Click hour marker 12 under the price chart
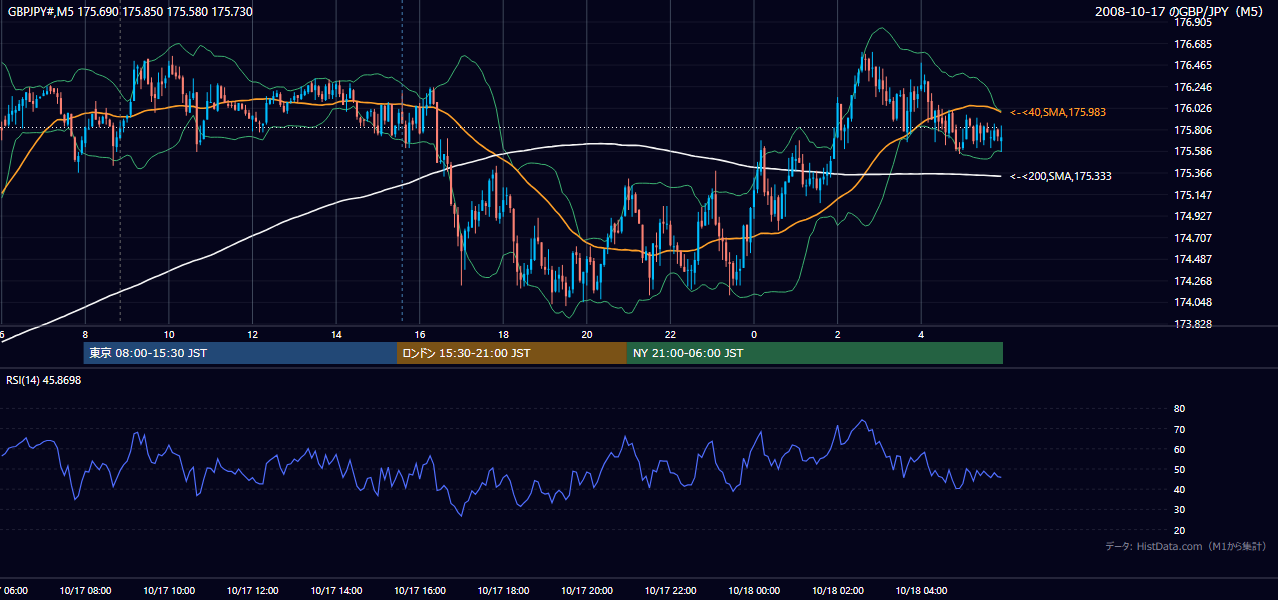 pyautogui.click(x=252, y=334)
